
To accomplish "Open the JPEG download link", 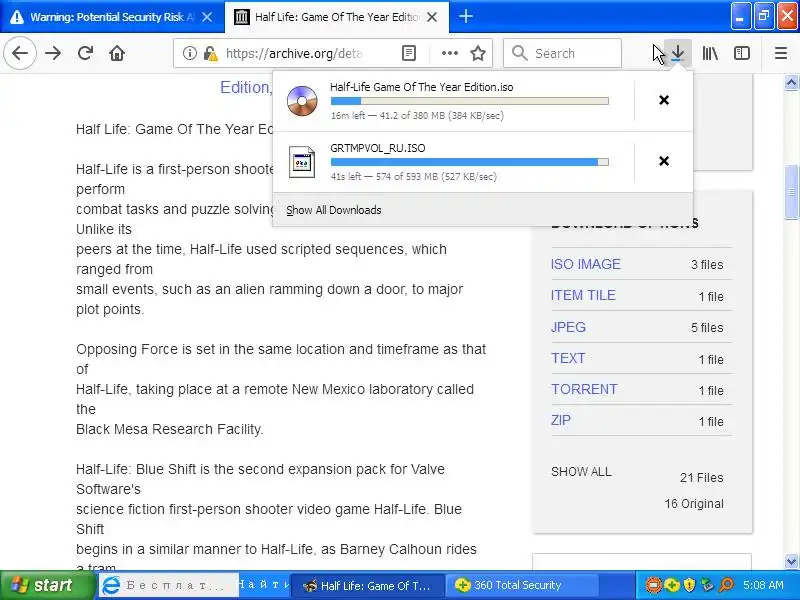I will click(568, 327).
